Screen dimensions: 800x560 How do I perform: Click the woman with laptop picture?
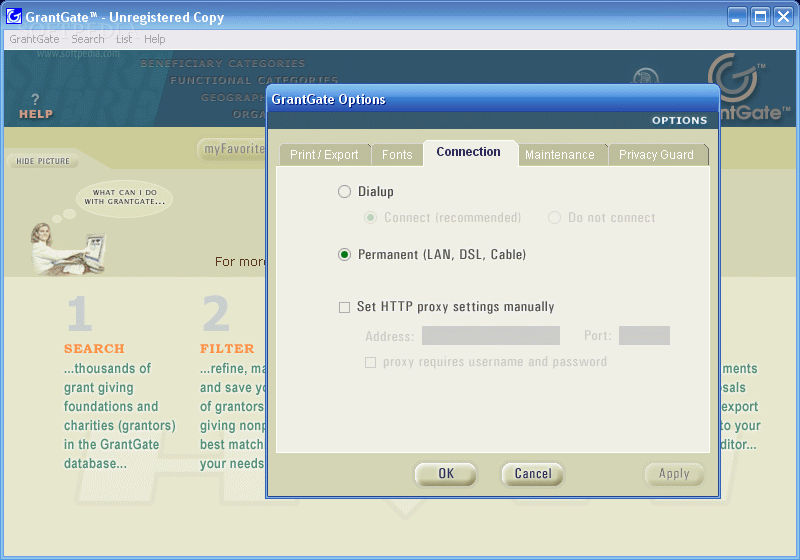point(67,249)
